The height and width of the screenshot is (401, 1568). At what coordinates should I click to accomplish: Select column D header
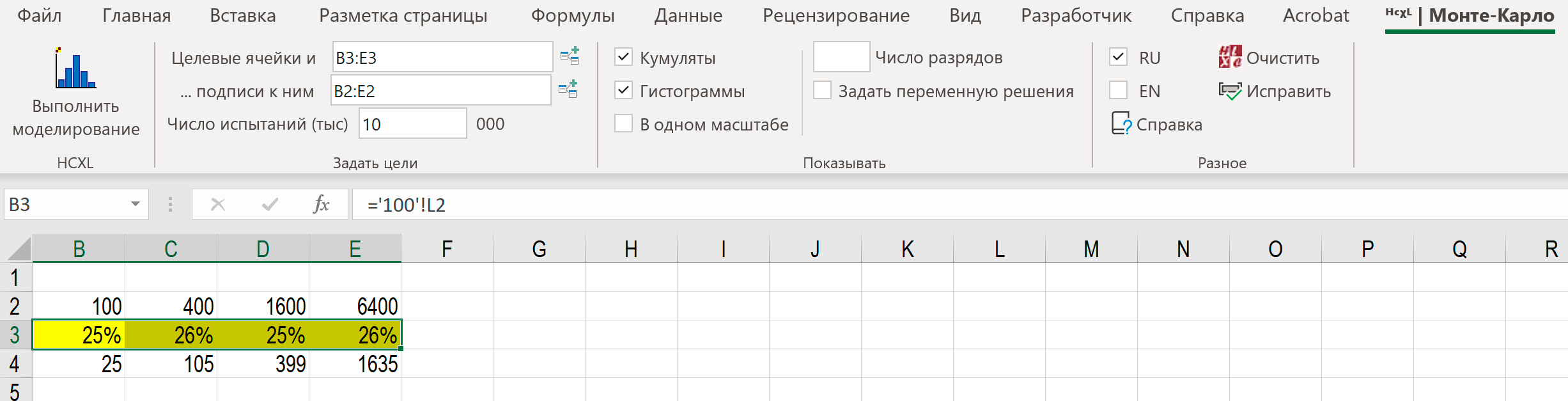click(263, 249)
